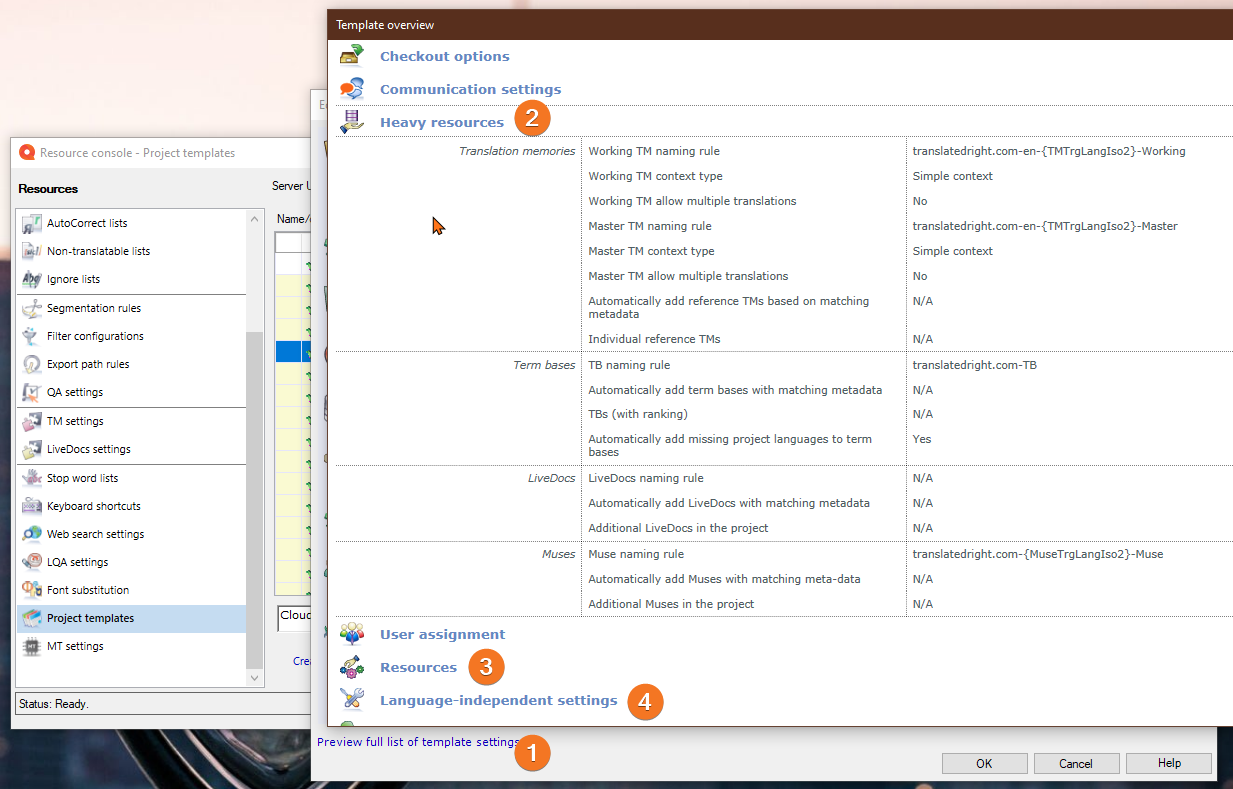1233x789 pixels.
Task: Collapse the Heavy resources section
Action: [441, 122]
